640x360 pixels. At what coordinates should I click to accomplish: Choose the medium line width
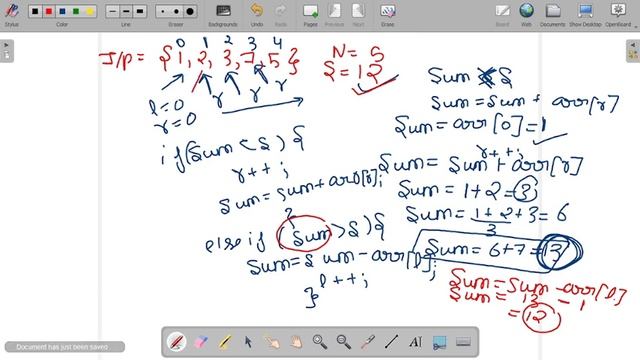click(x=126, y=11)
